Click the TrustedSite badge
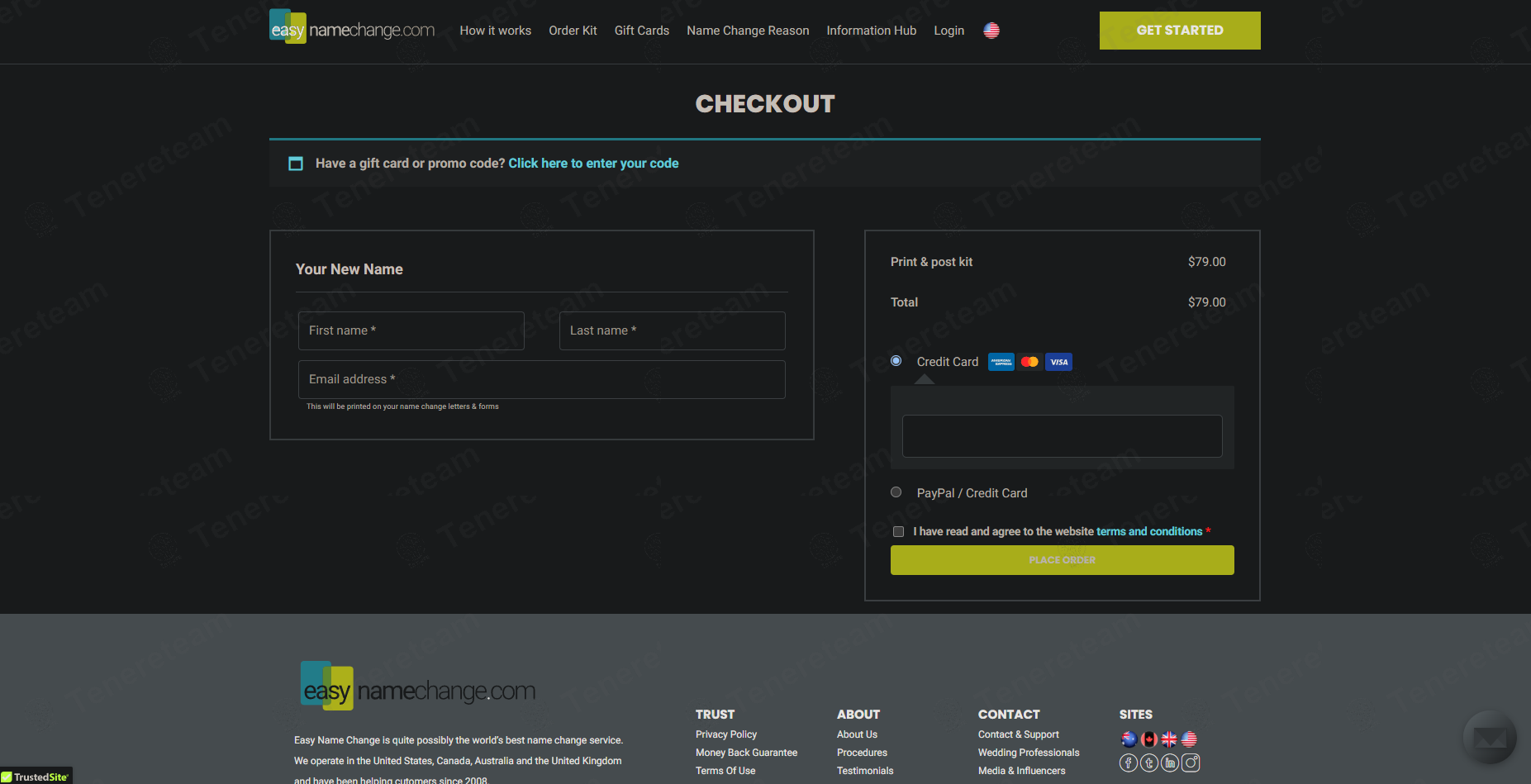The width and height of the screenshot is (1531, 784). click(x=36, y=777)
